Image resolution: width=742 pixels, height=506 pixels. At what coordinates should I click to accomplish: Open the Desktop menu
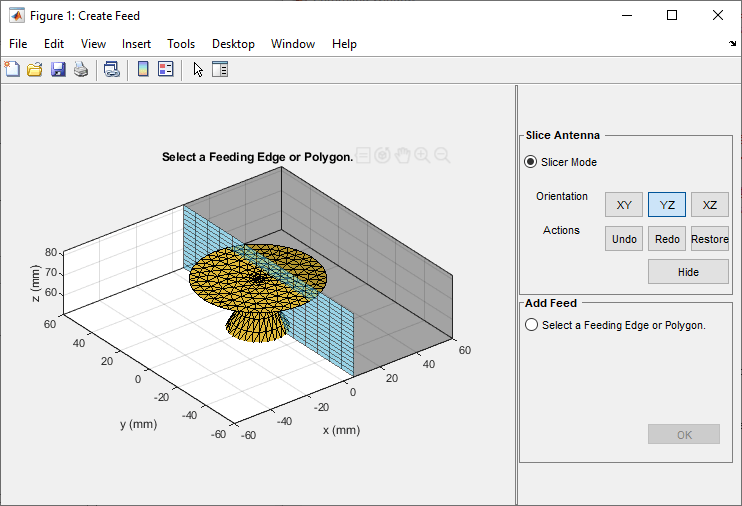pyautogui.click(x=233, y=44)
